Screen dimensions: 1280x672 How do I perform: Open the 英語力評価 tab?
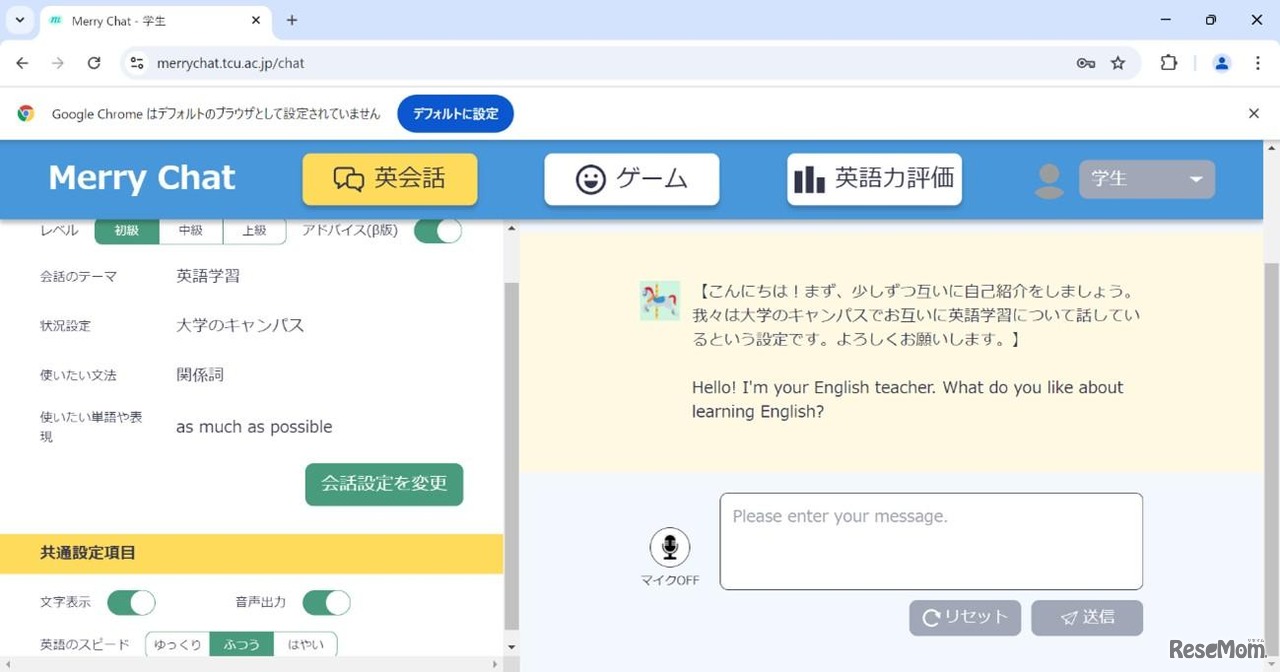click(875, 179)
